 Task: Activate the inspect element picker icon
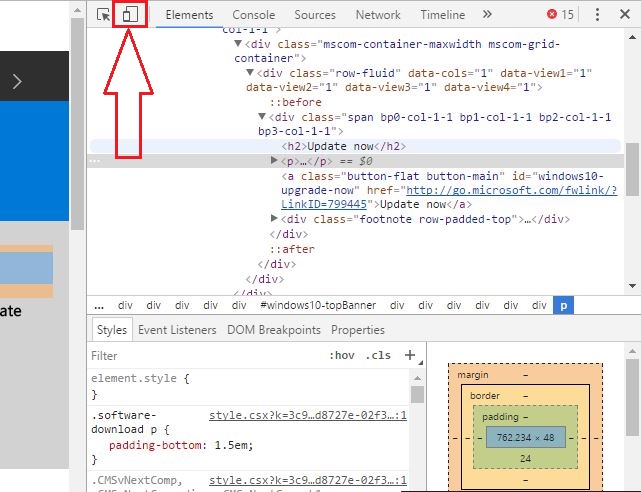[104, 15]
